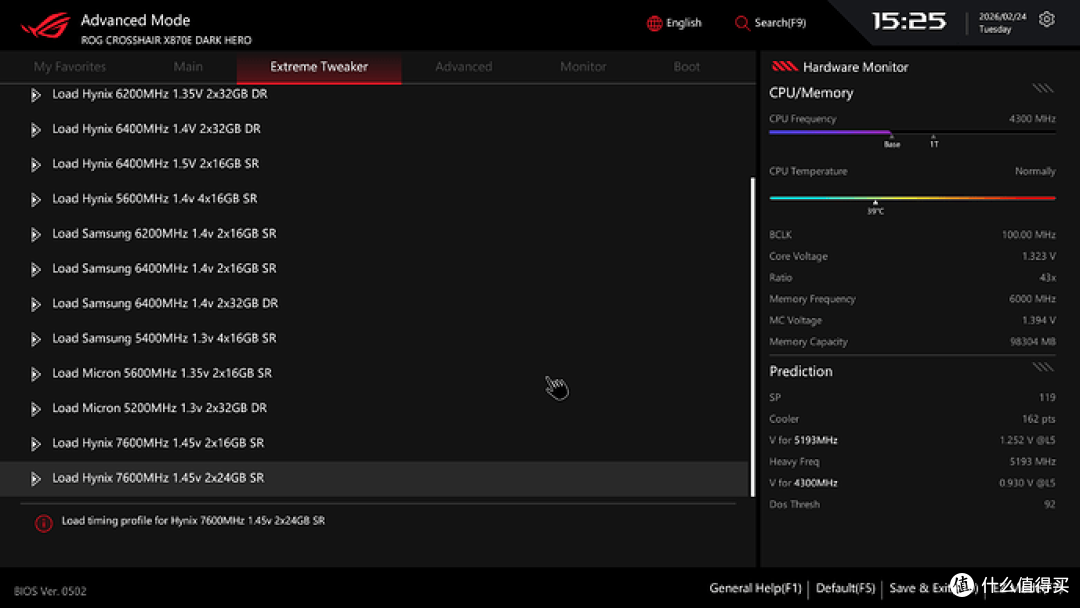Expand arrow for Samsung 6400MHz 1.4v 2x32GB DR
The image size is (1080, 608).
(36, 304)
